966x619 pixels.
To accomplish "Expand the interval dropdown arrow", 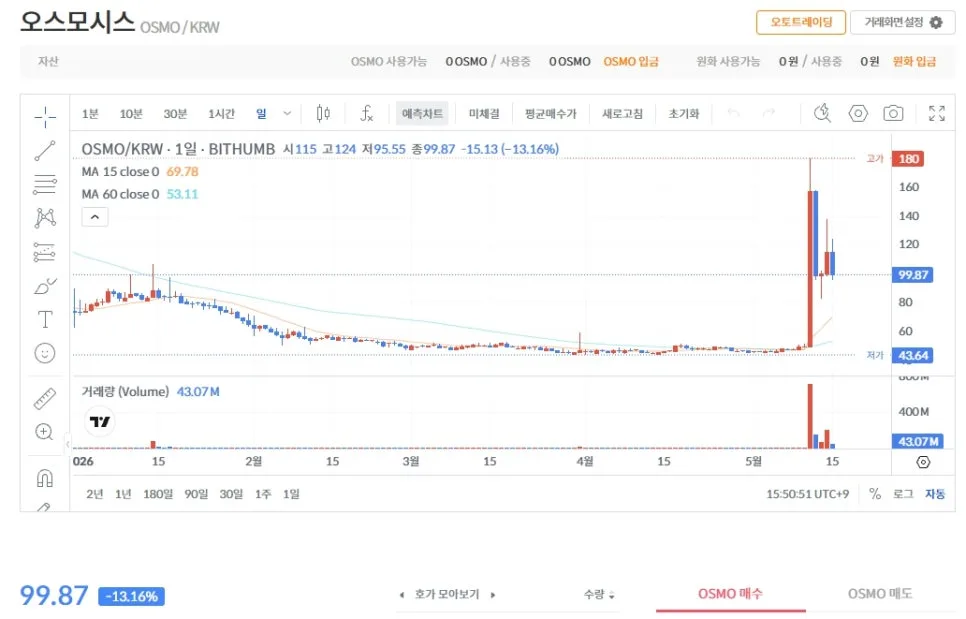I will [x=287, y=114].
